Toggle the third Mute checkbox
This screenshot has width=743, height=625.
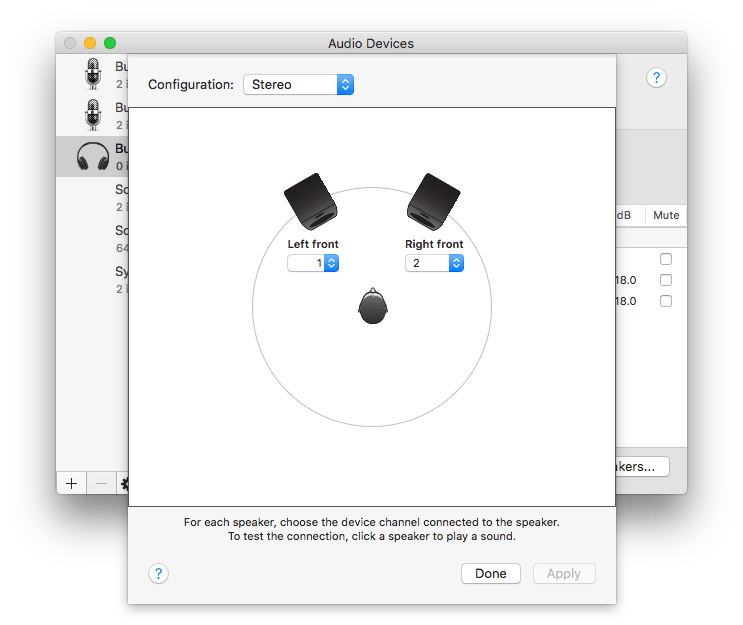666,301
